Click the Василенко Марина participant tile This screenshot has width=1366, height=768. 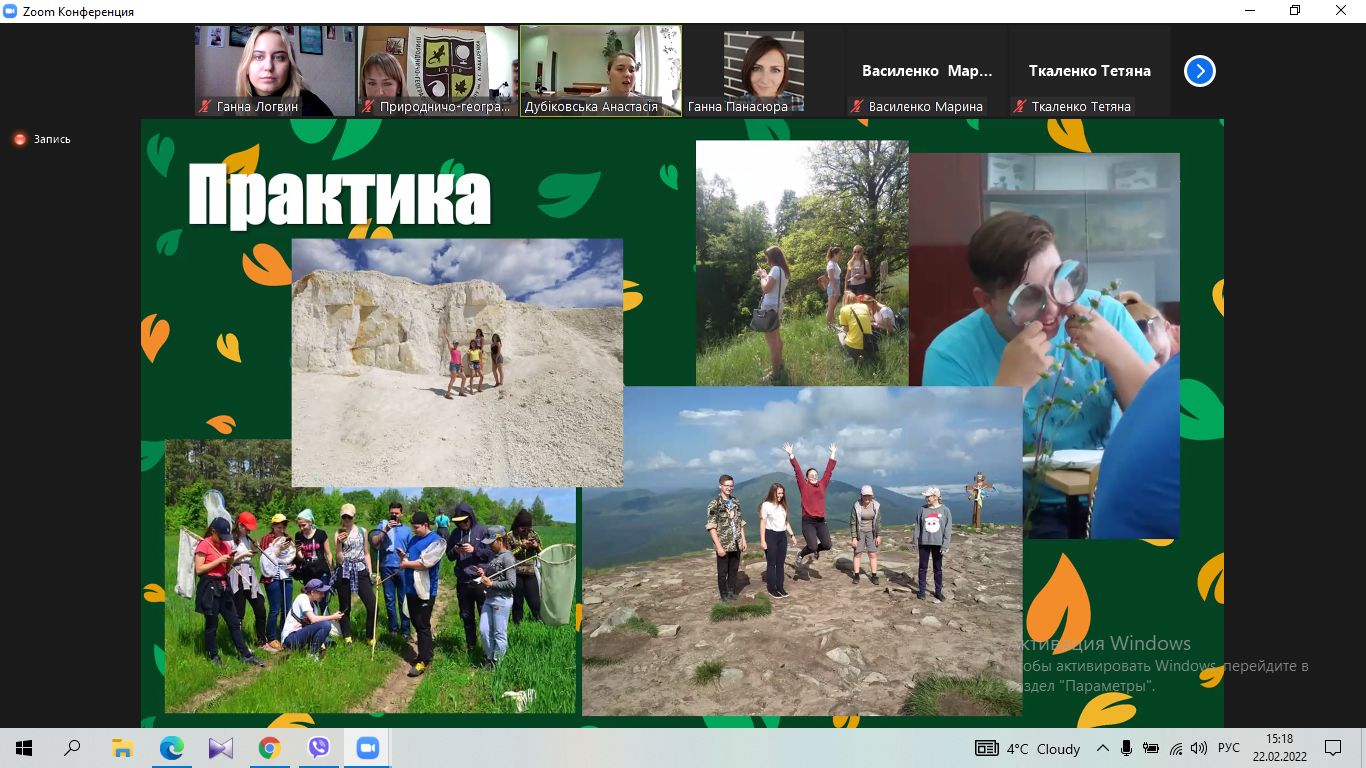click(x=926, y=71)
